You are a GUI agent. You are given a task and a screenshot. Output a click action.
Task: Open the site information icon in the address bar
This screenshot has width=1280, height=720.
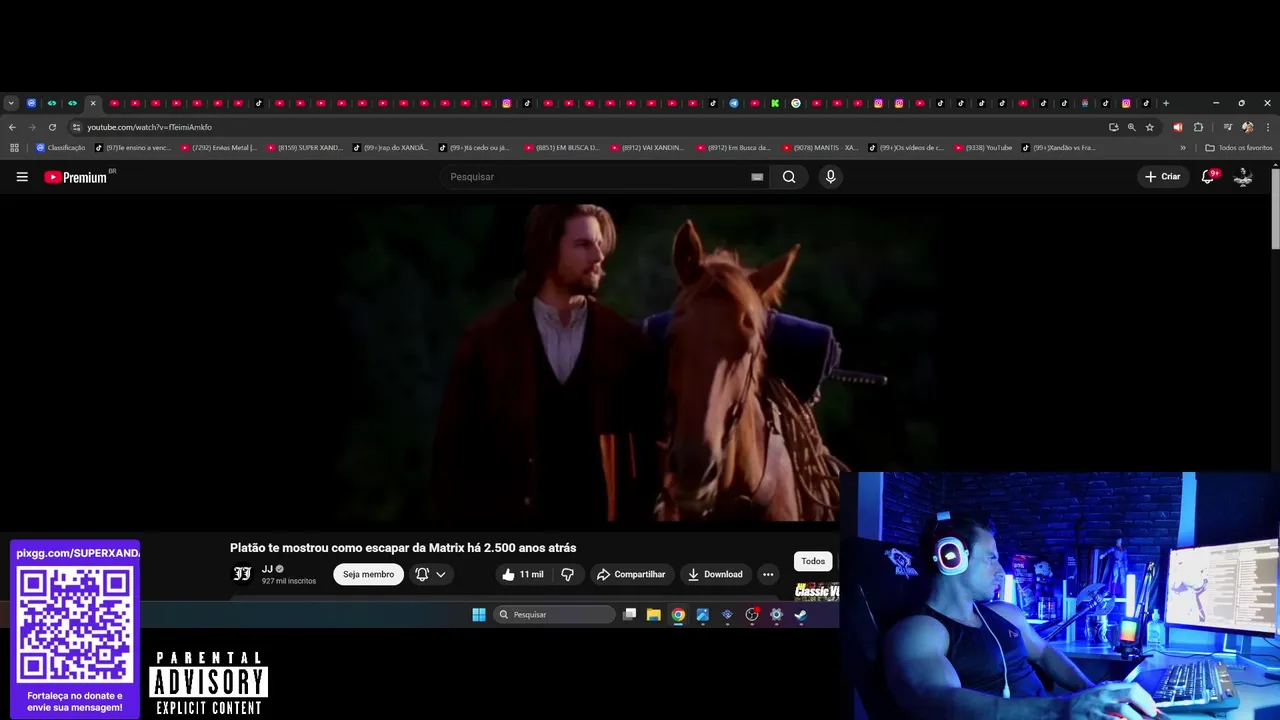76,127
